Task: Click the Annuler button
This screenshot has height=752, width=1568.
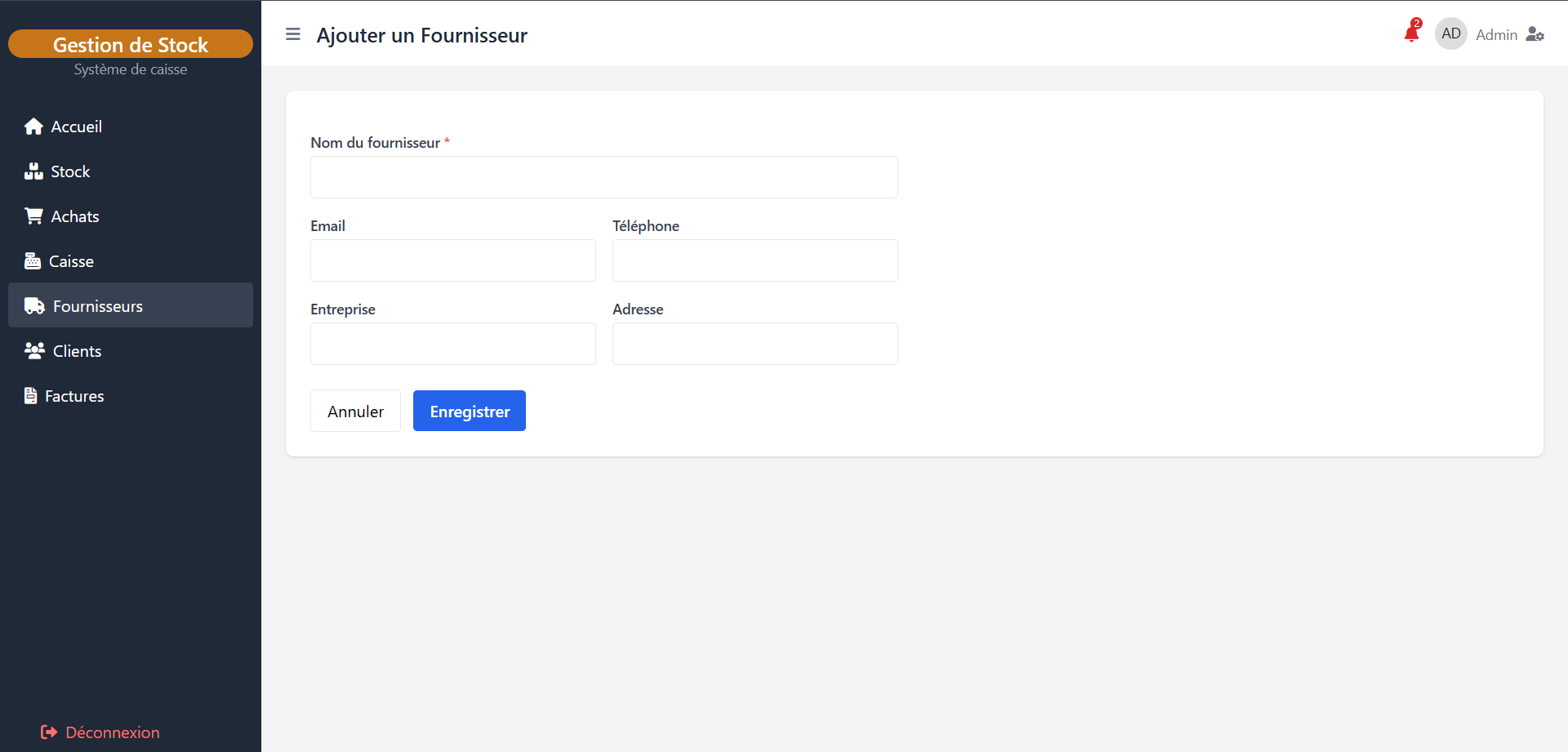Action: tap(355, 411)
